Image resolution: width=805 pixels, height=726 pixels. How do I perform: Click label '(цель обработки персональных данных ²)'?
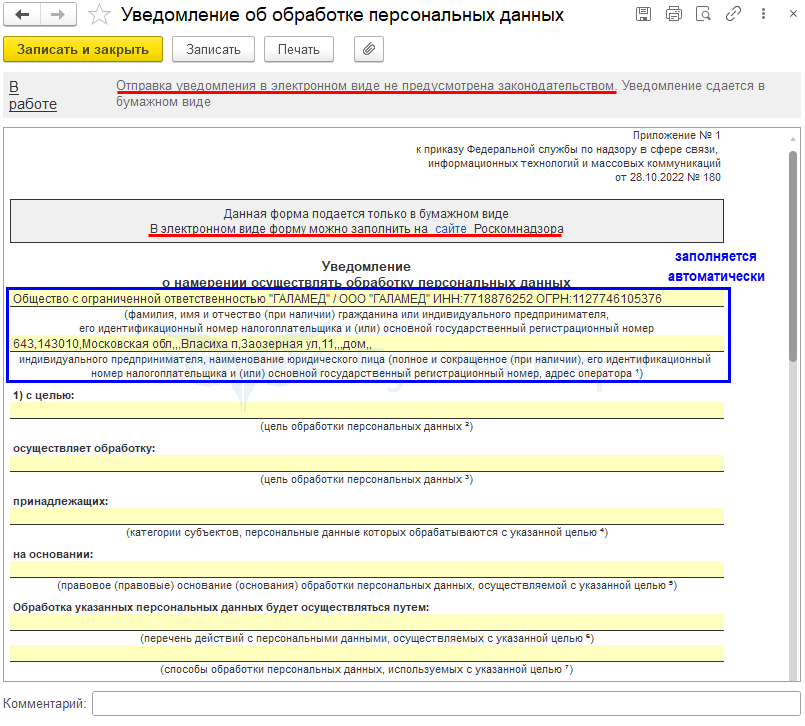(367, 427)
